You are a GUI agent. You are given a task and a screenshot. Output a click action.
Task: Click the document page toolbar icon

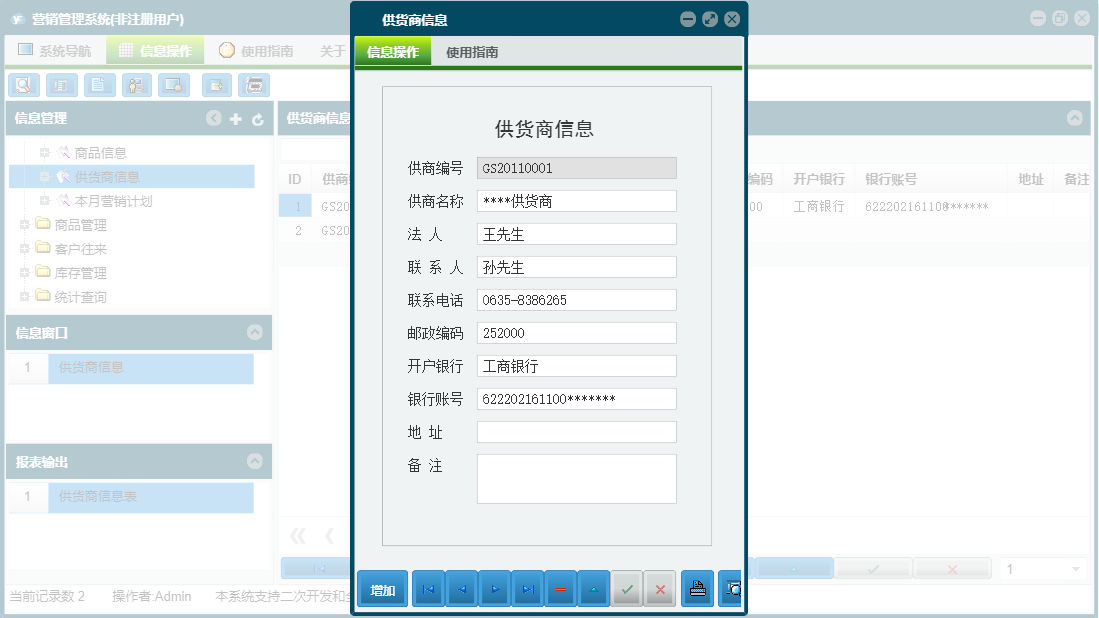pos(100,85)
